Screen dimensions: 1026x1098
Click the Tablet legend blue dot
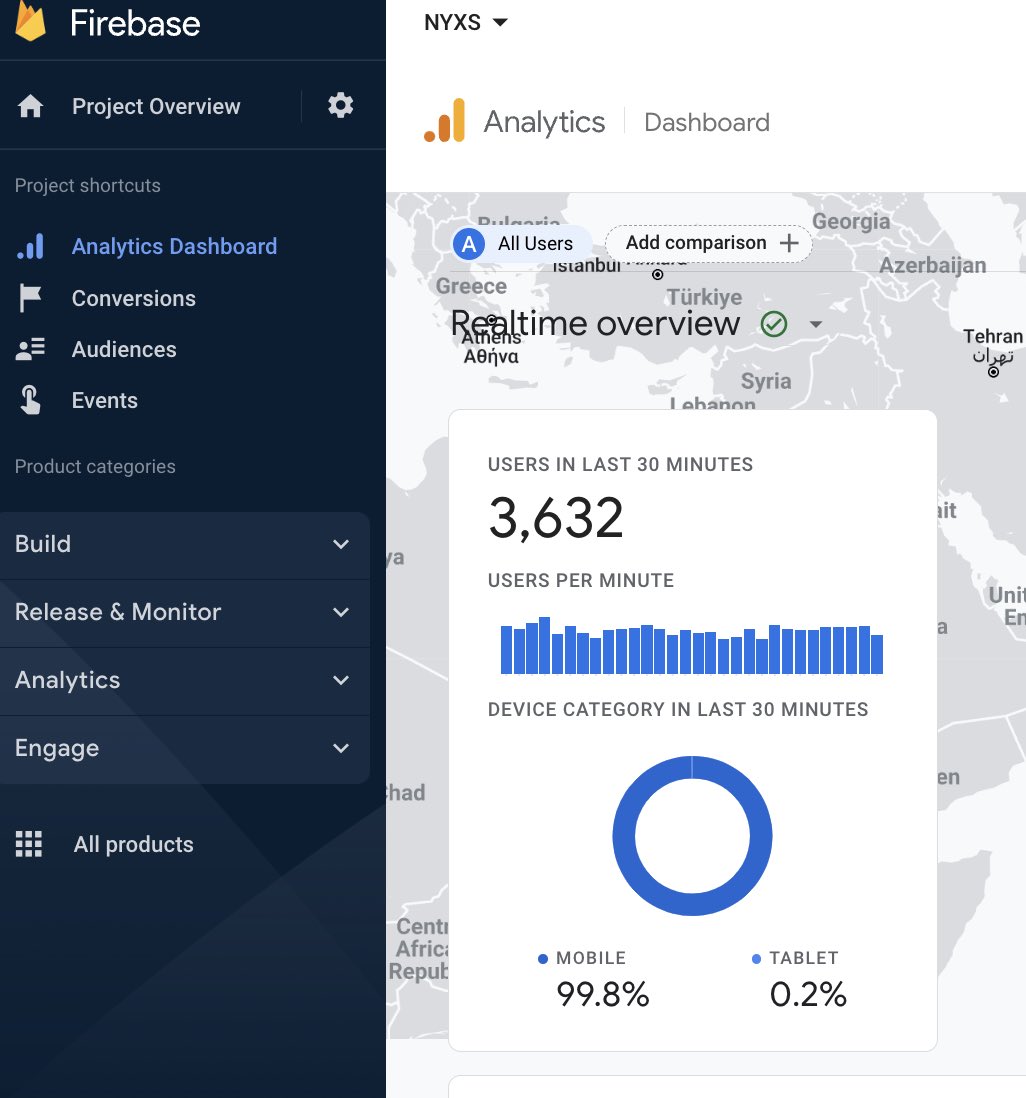click(x=756, y=959)
